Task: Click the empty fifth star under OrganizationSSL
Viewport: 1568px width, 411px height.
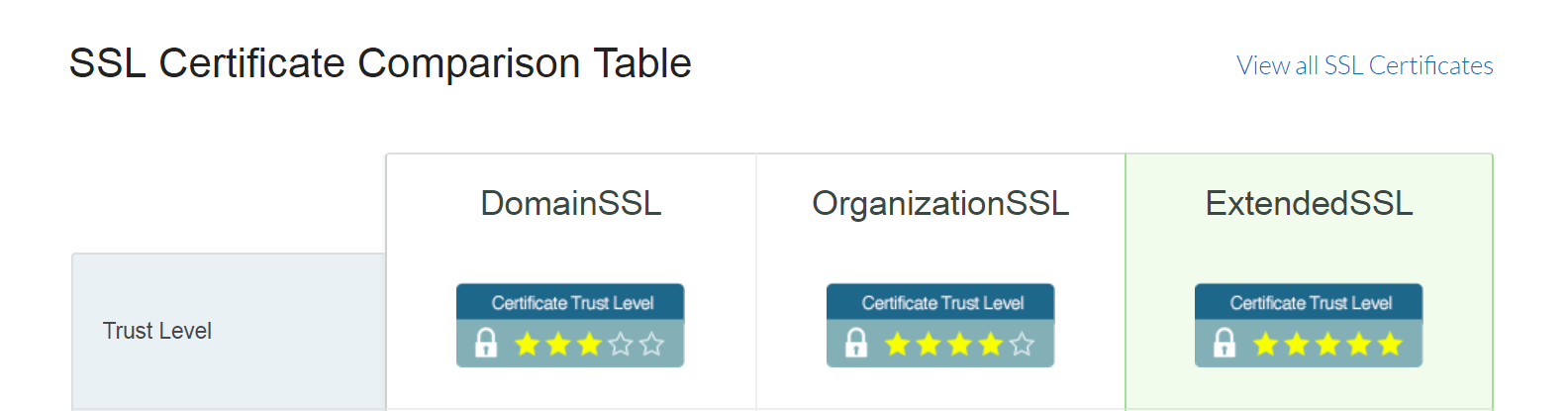Action: pos(1022,344)
